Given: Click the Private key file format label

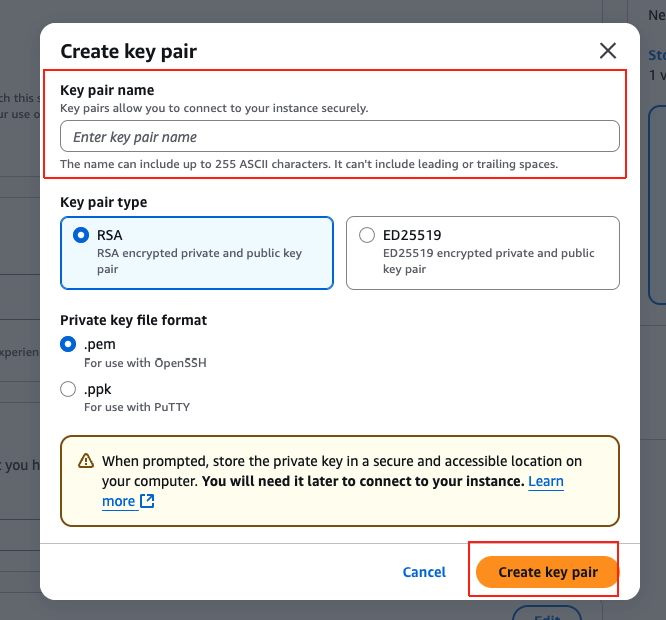Looking at the screenshot, I should [x=133, y=320].
